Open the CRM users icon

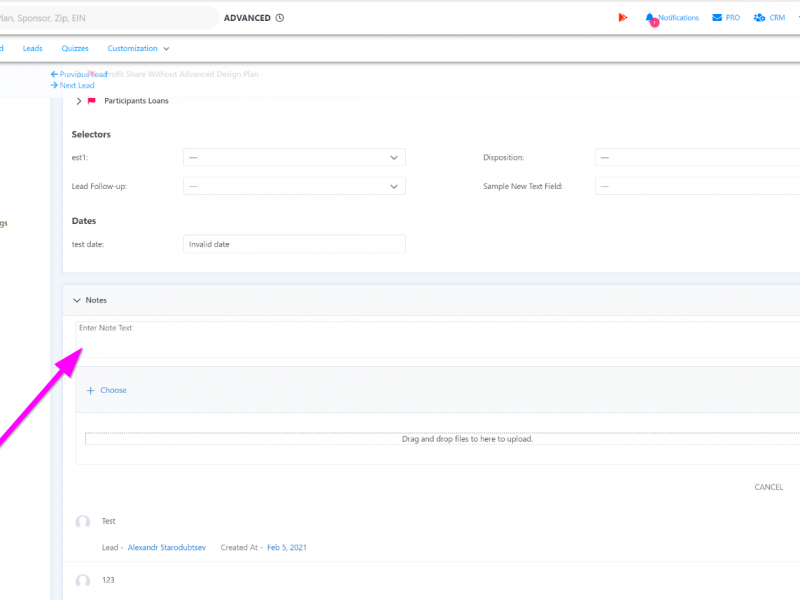(x=760, y=18)
